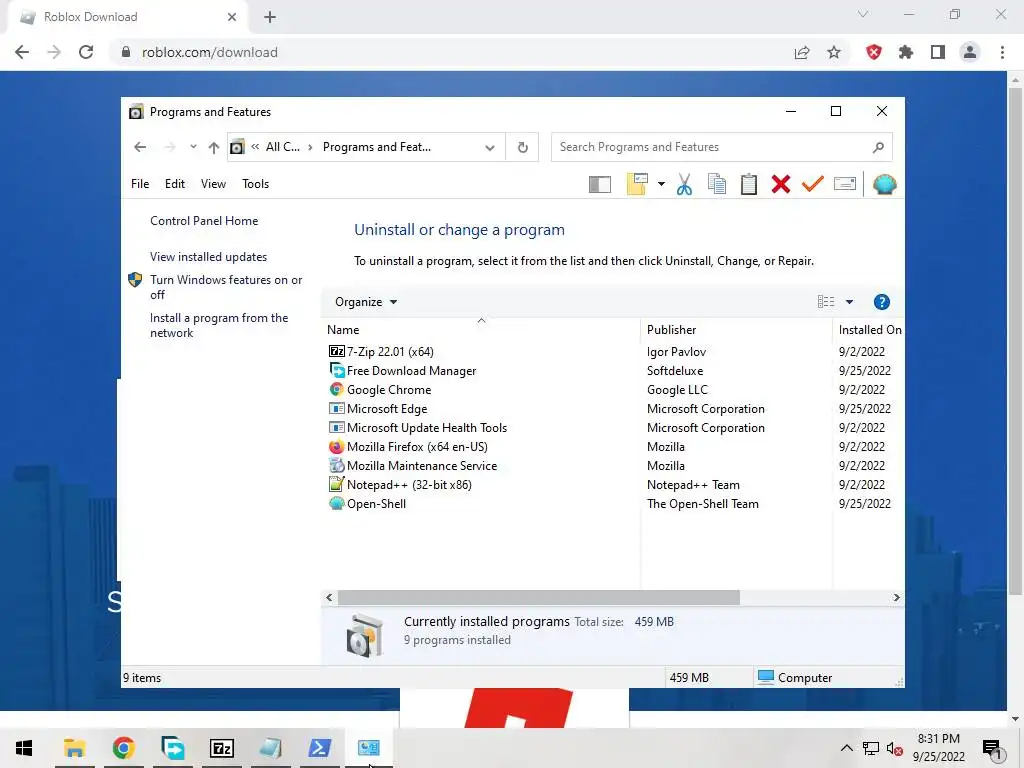Image resolution: width=1024 pixels, height=768 pixels.
Task: Open Chrome three-dot menu
Action: [x=1002, y=52]
